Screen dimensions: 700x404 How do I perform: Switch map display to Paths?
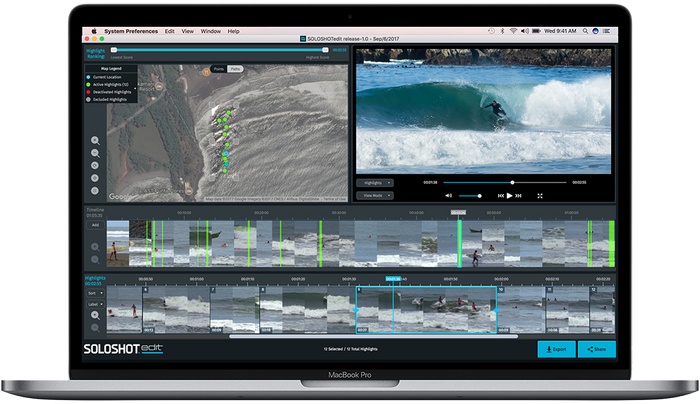(235, 69)
